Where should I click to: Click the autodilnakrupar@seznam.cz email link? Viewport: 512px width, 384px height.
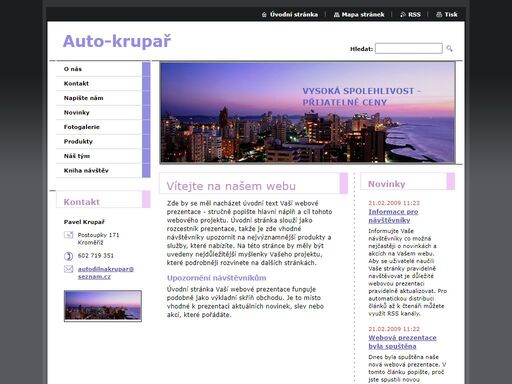pyautogui.click(x=106, y=273)
